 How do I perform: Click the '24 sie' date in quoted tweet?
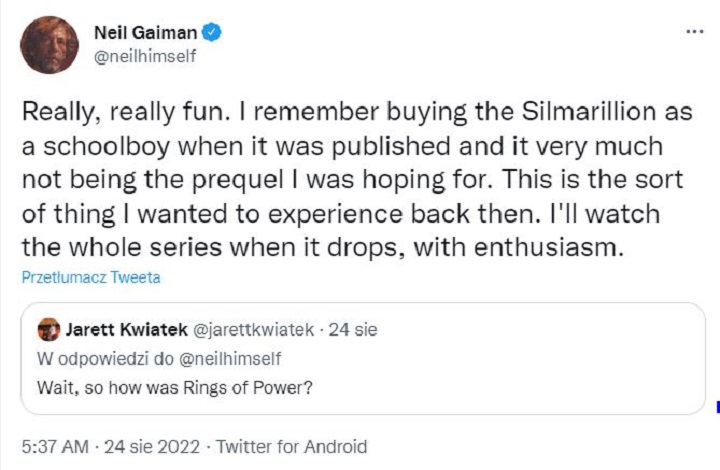point(353,330)
